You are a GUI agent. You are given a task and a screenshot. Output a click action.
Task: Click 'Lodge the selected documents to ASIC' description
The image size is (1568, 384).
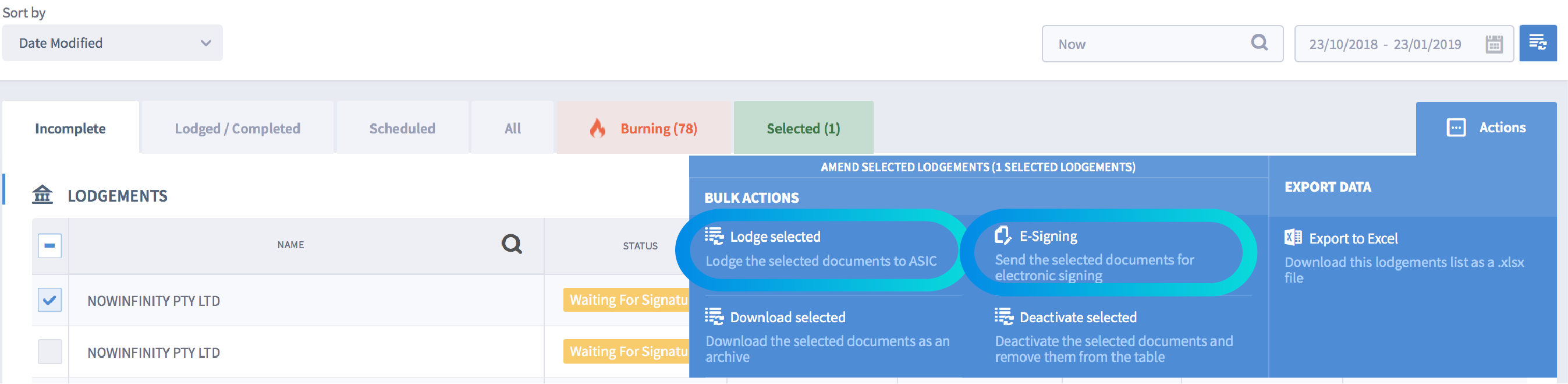point(821,261)
